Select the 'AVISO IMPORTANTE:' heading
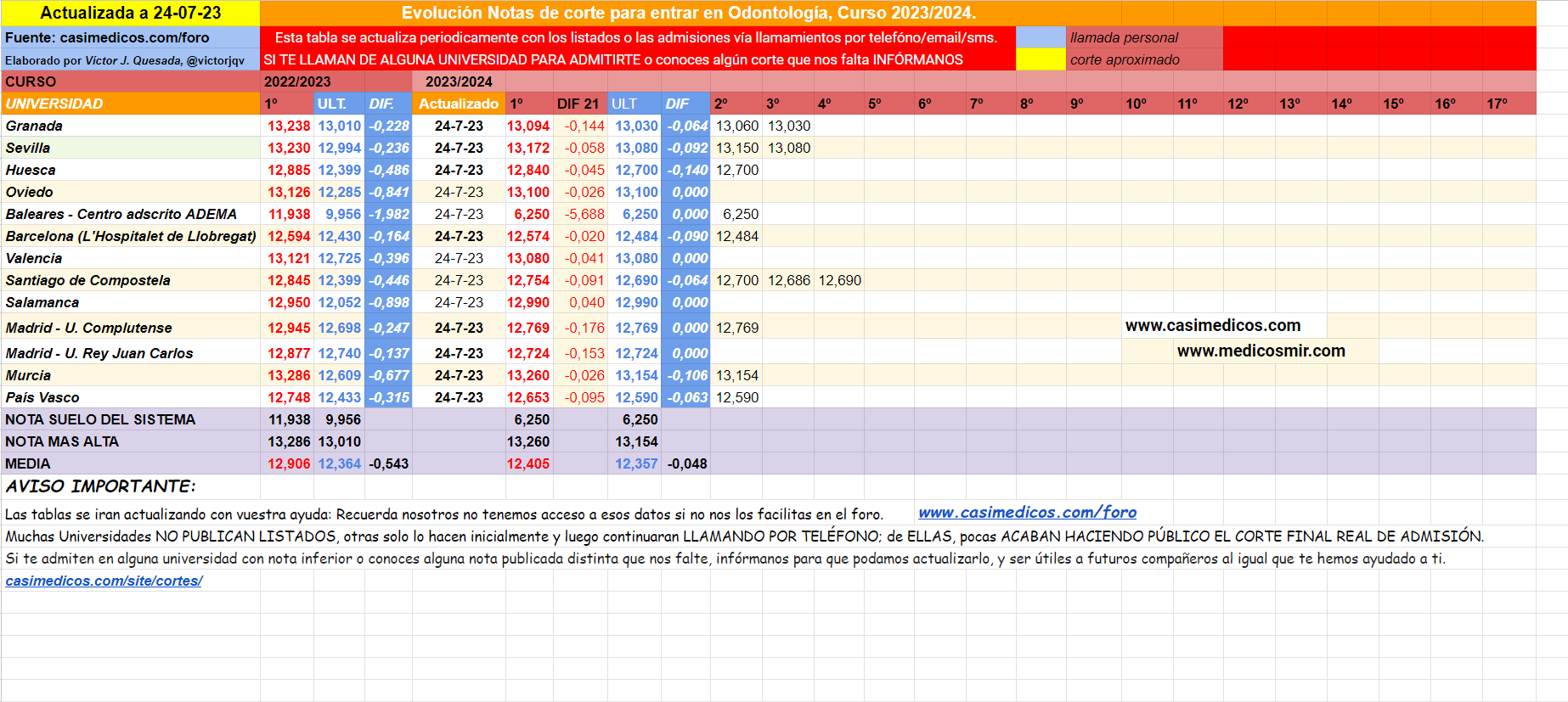 point(100,486)
